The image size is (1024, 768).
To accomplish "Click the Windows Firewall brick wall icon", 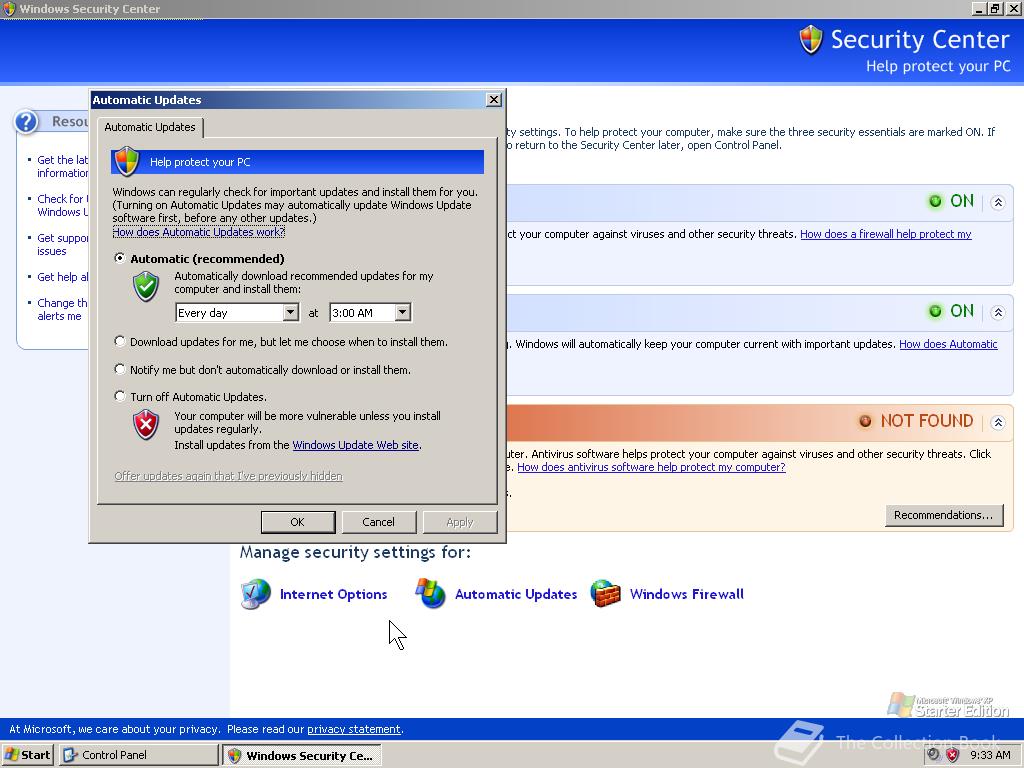I will pos(605,594).
